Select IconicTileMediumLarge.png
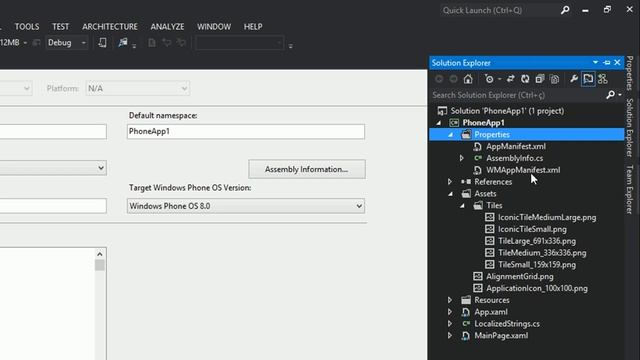 tap(547, 217)
